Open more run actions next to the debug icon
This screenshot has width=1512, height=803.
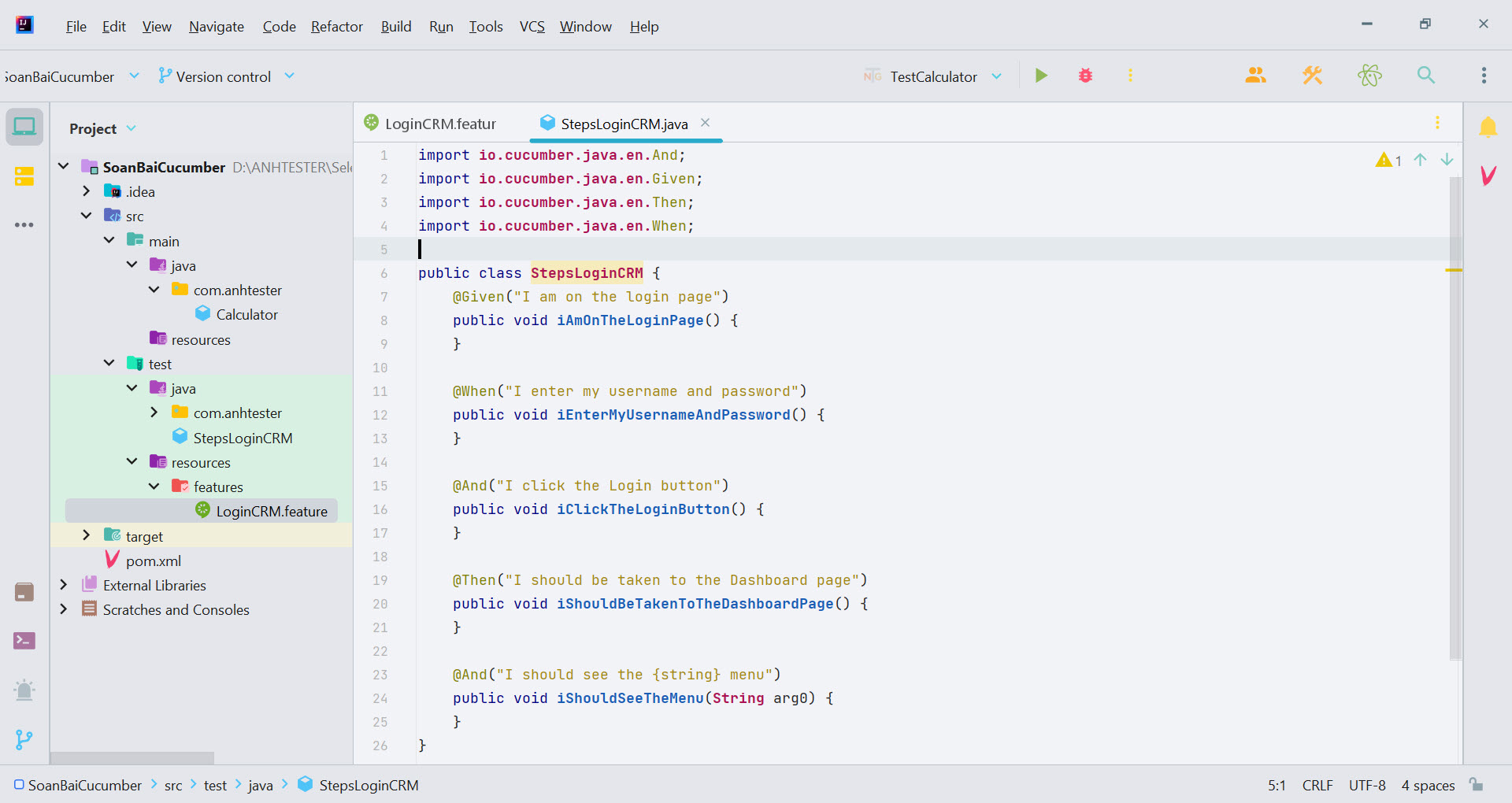(x=1130, y=76)
